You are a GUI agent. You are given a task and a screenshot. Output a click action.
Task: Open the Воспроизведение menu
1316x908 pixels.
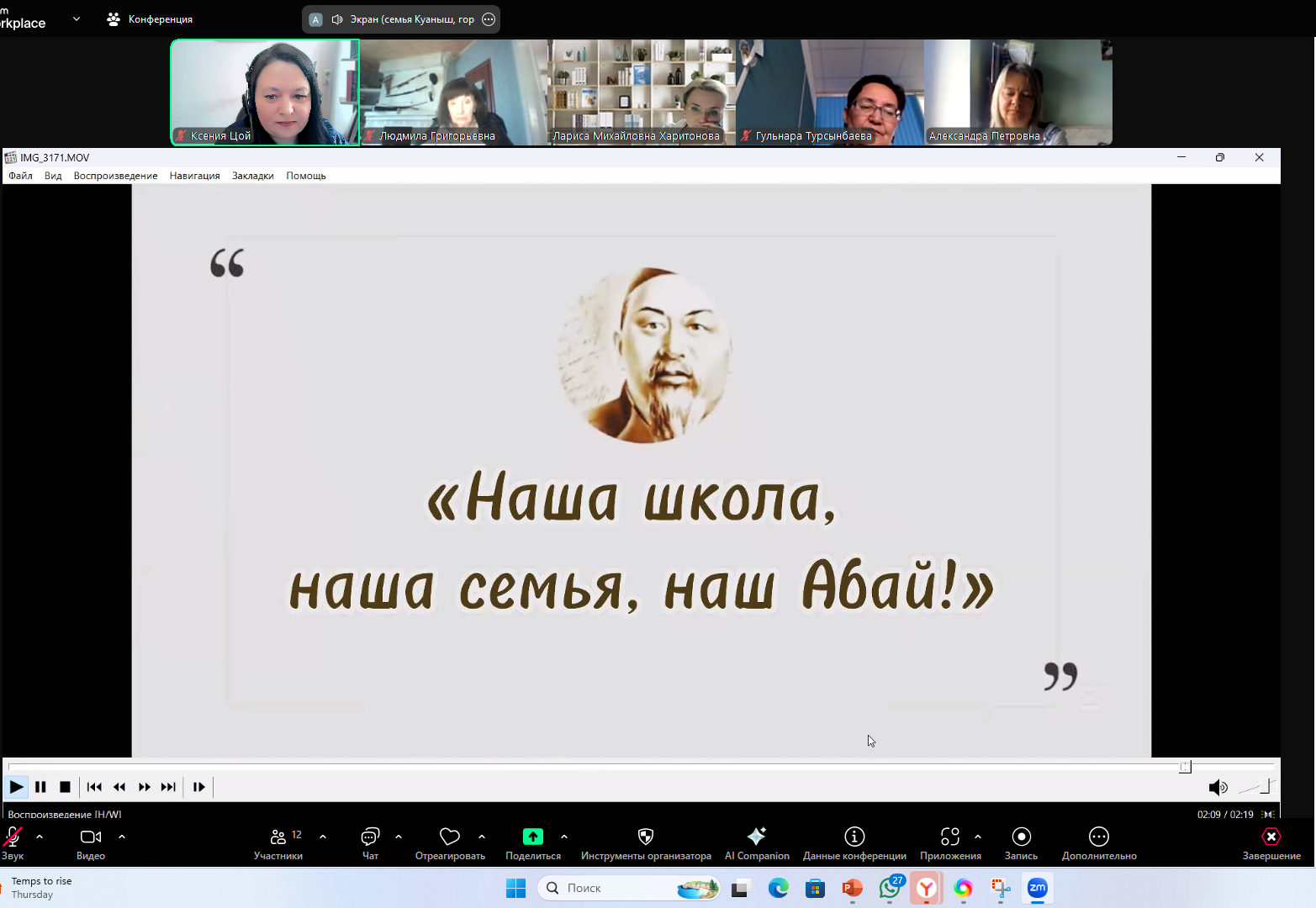click(x=115, y=176)
